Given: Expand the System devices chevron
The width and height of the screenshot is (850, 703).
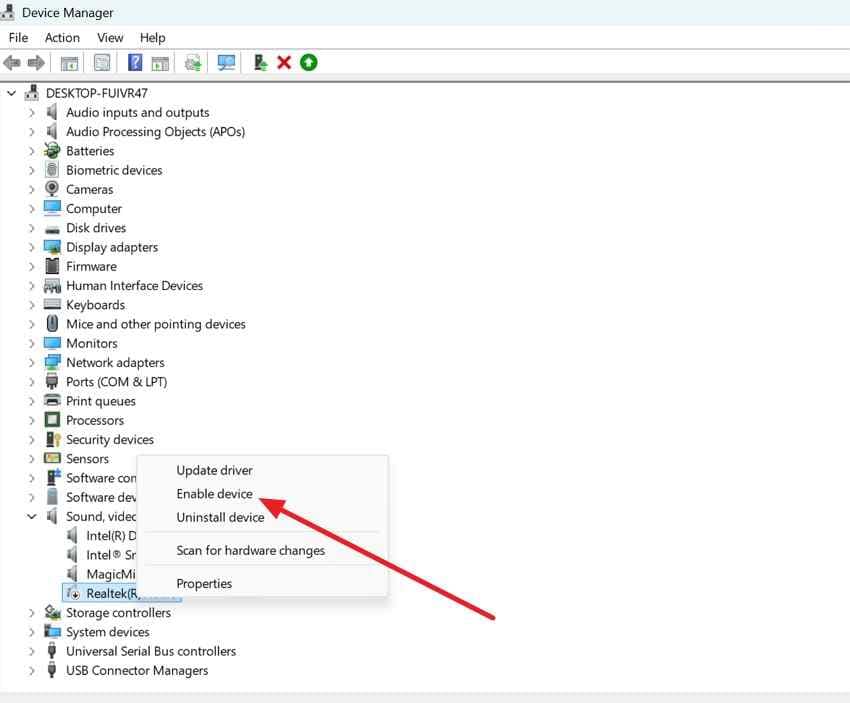Looking at the screenshot, I should coord(31,632).
